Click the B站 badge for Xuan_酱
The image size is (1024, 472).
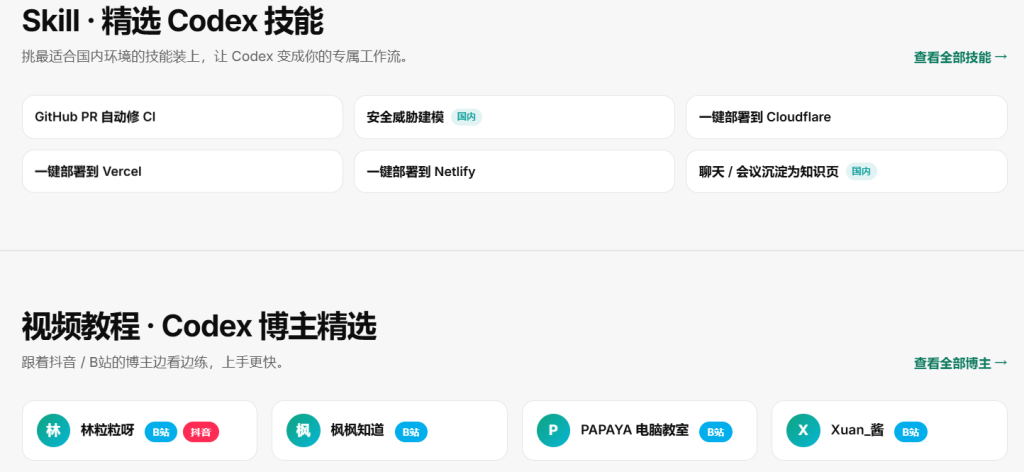910,432
